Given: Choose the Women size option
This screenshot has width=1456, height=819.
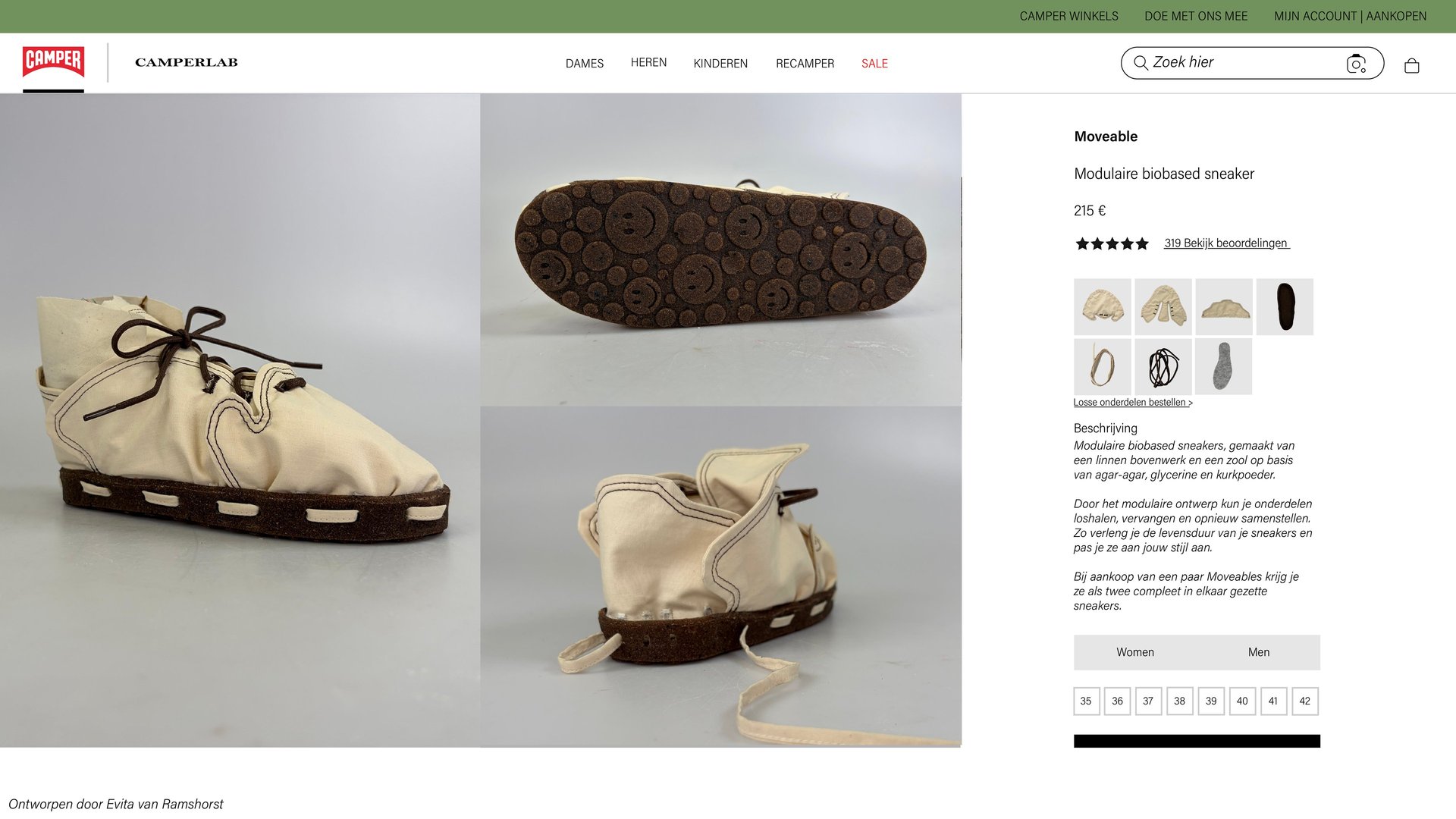Looking at the screenshot, I should pyautogui.click(x=1134, y=652).
